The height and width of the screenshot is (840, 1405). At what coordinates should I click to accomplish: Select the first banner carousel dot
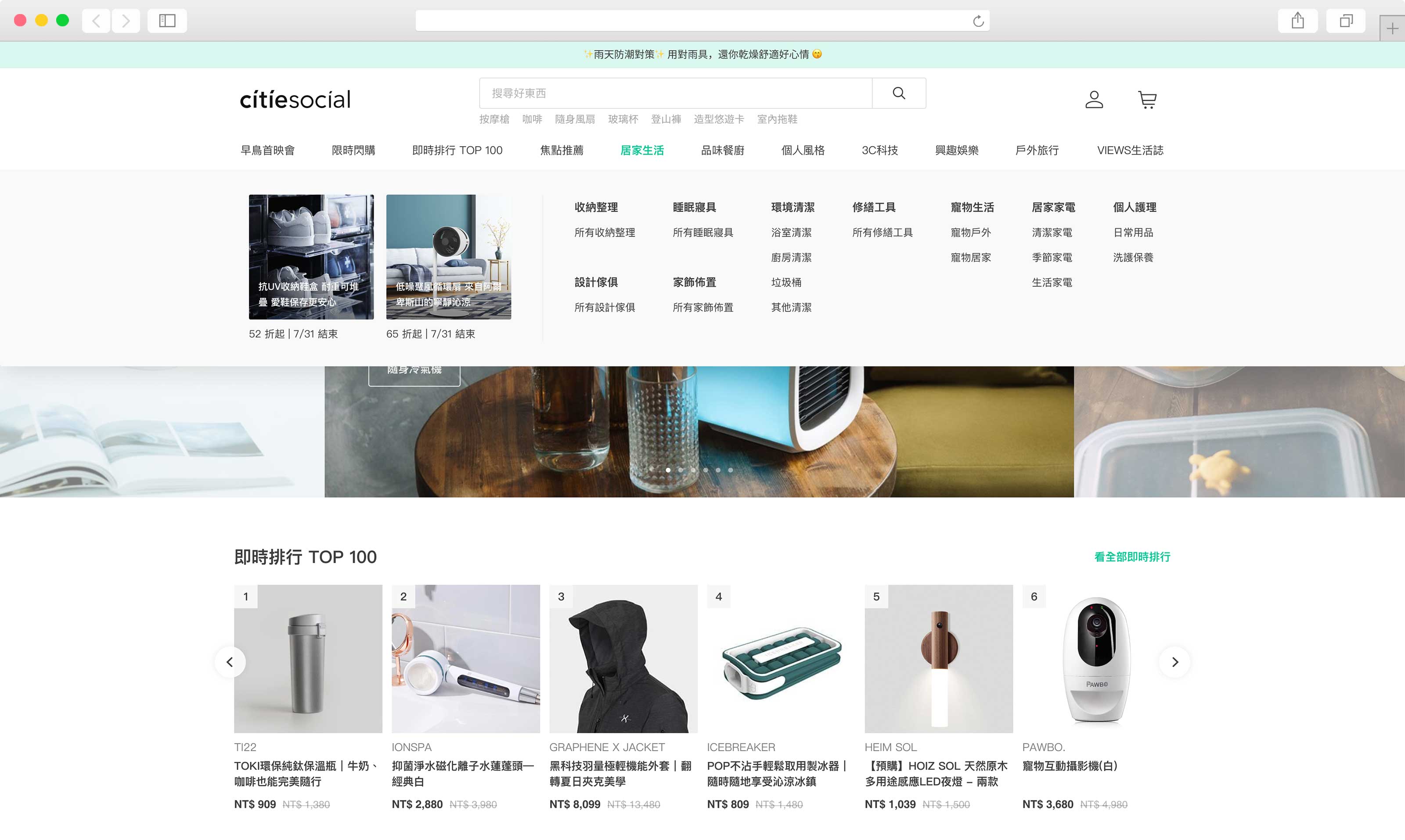point(668,470)
